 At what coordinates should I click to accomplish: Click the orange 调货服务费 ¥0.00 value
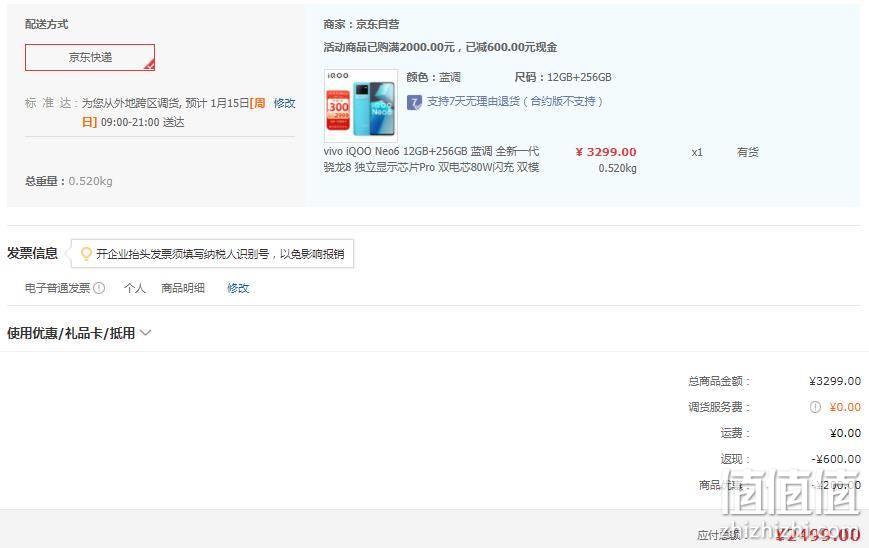point(845,407)
